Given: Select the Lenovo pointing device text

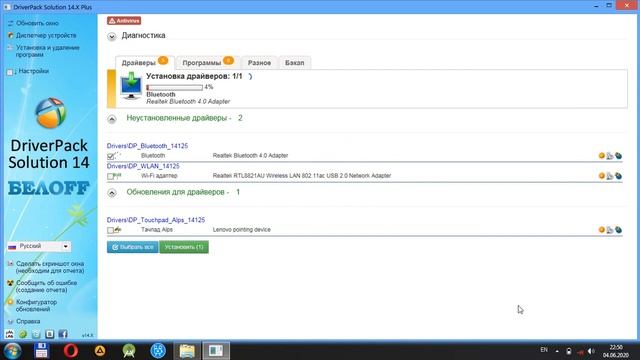Looking at the screenshot, I should click(242, 229).
